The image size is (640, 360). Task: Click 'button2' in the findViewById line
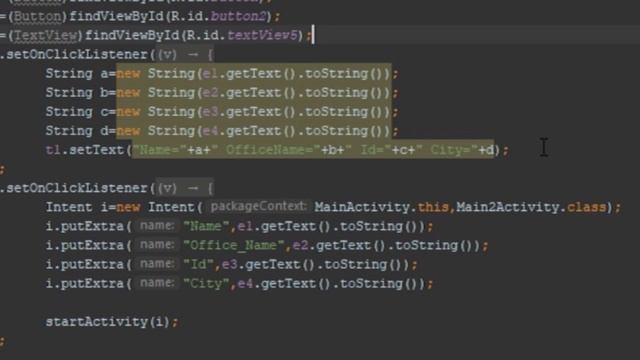click(239, 16)
